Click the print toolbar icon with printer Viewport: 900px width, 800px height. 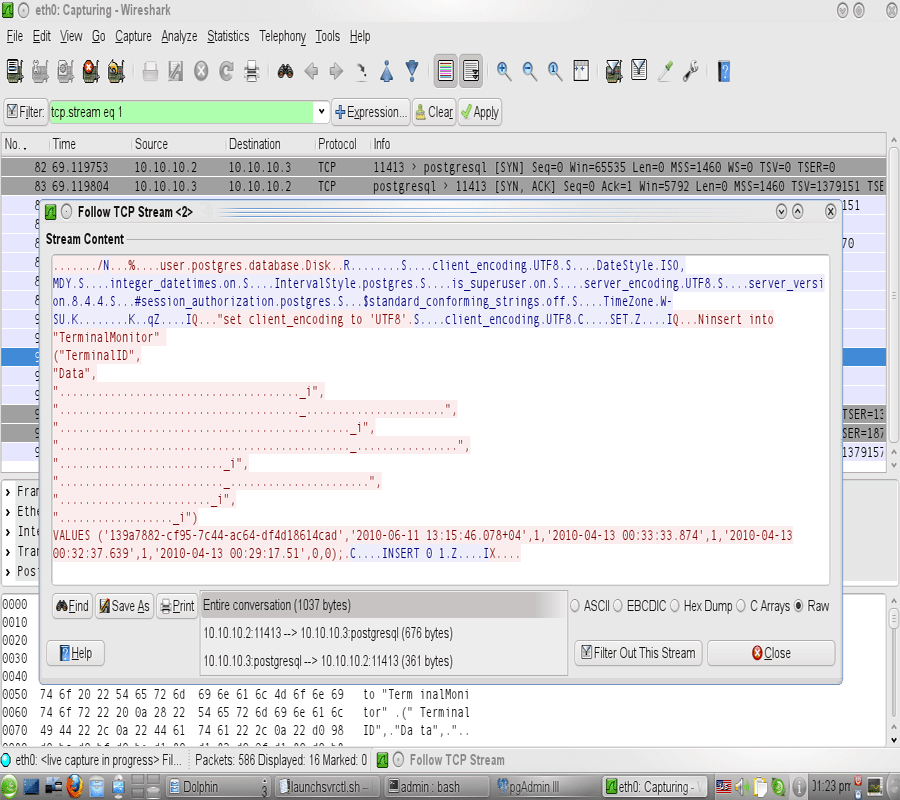point(251,71)
